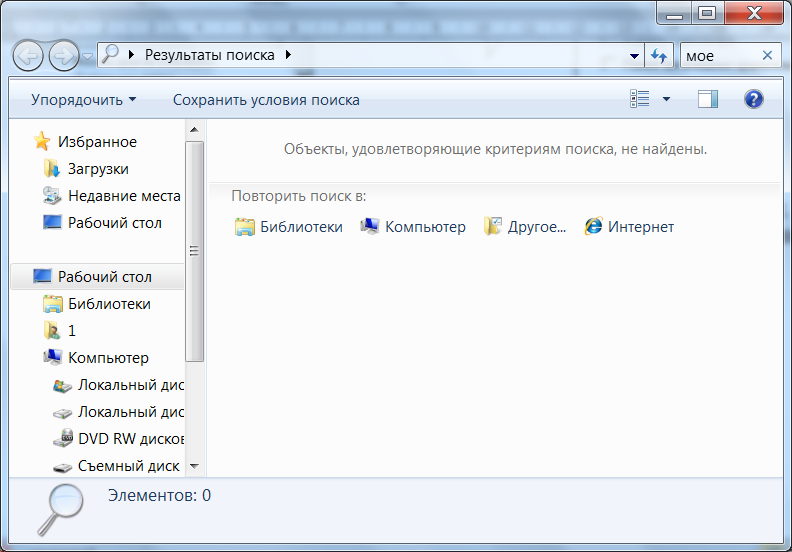The height and width of the screenshot is (552, 792).
Task: Click the Компьютер icon in navigation pane
Action: [x=52, y=357]
